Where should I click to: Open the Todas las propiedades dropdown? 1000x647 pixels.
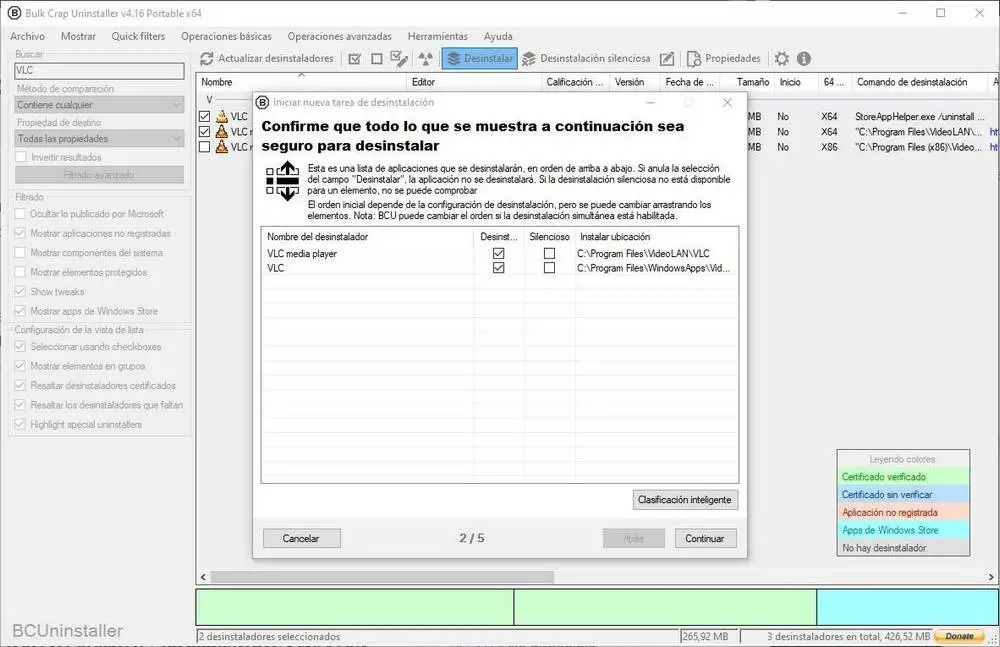tap(99, 138)
